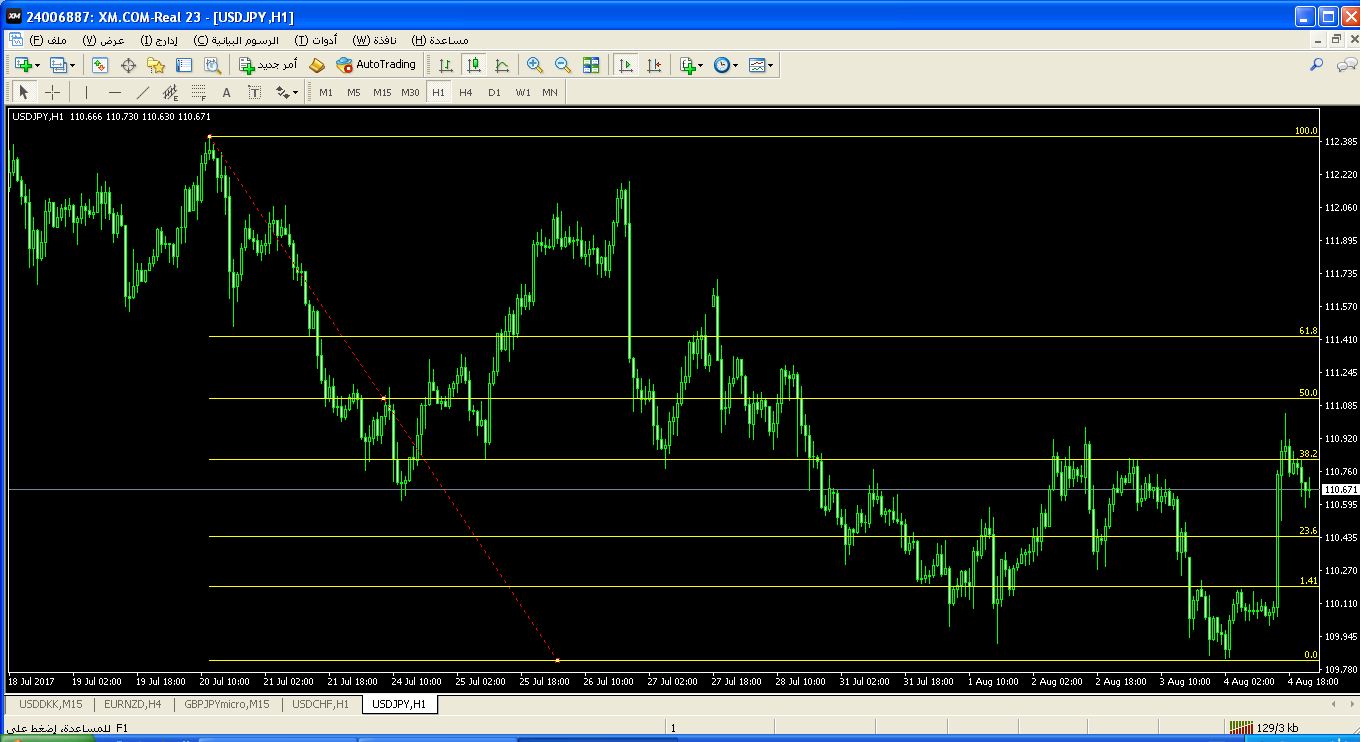Show the Navigator panel (folder star icon)

click(156, 65)
